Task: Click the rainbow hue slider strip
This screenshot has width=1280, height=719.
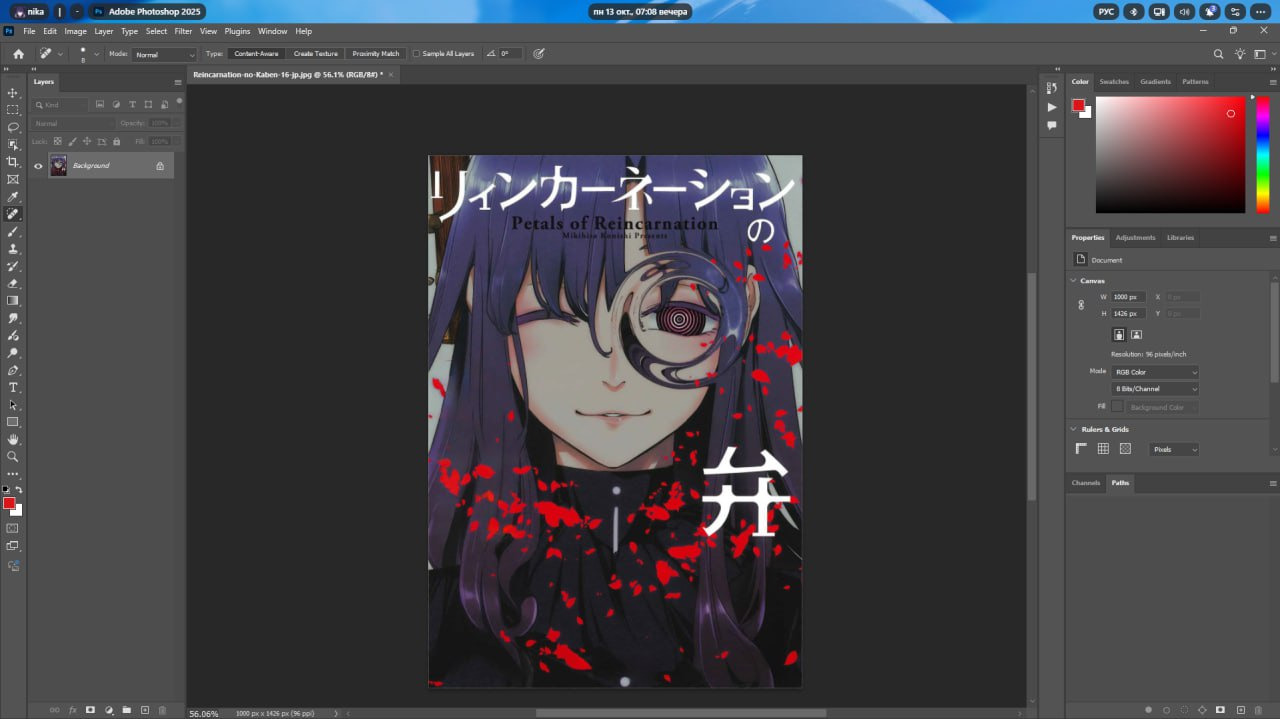Action: (1263, 154)
